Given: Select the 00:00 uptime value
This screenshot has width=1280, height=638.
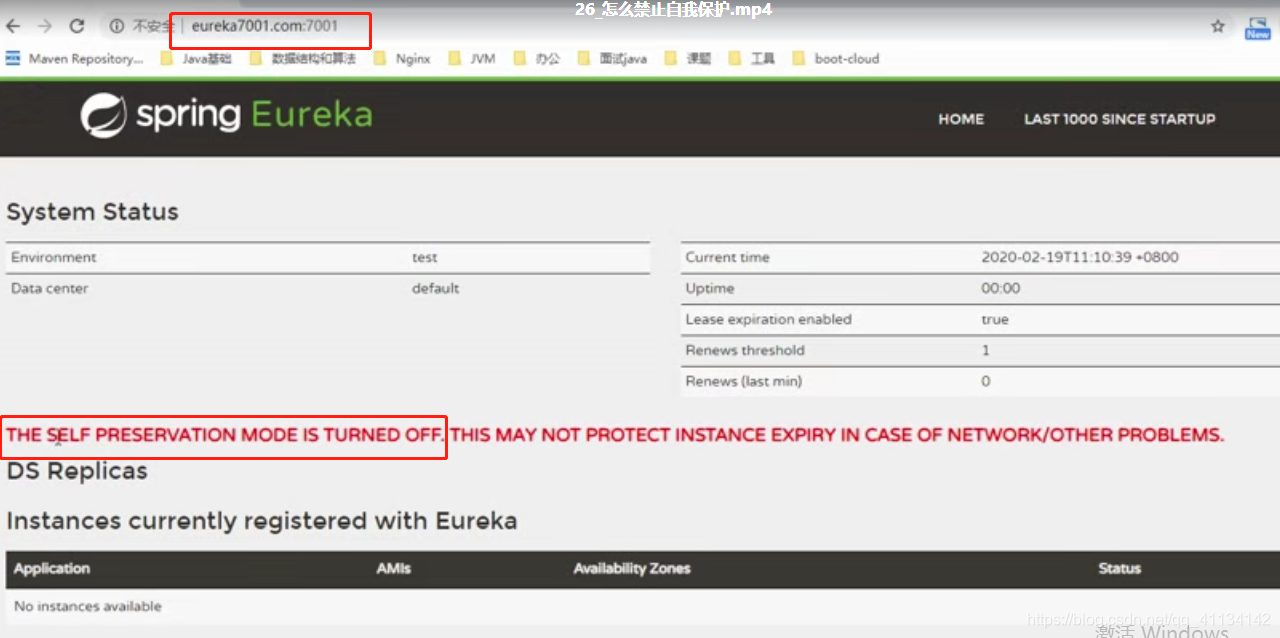Looking at the screenshot, I should point(1001,288).
